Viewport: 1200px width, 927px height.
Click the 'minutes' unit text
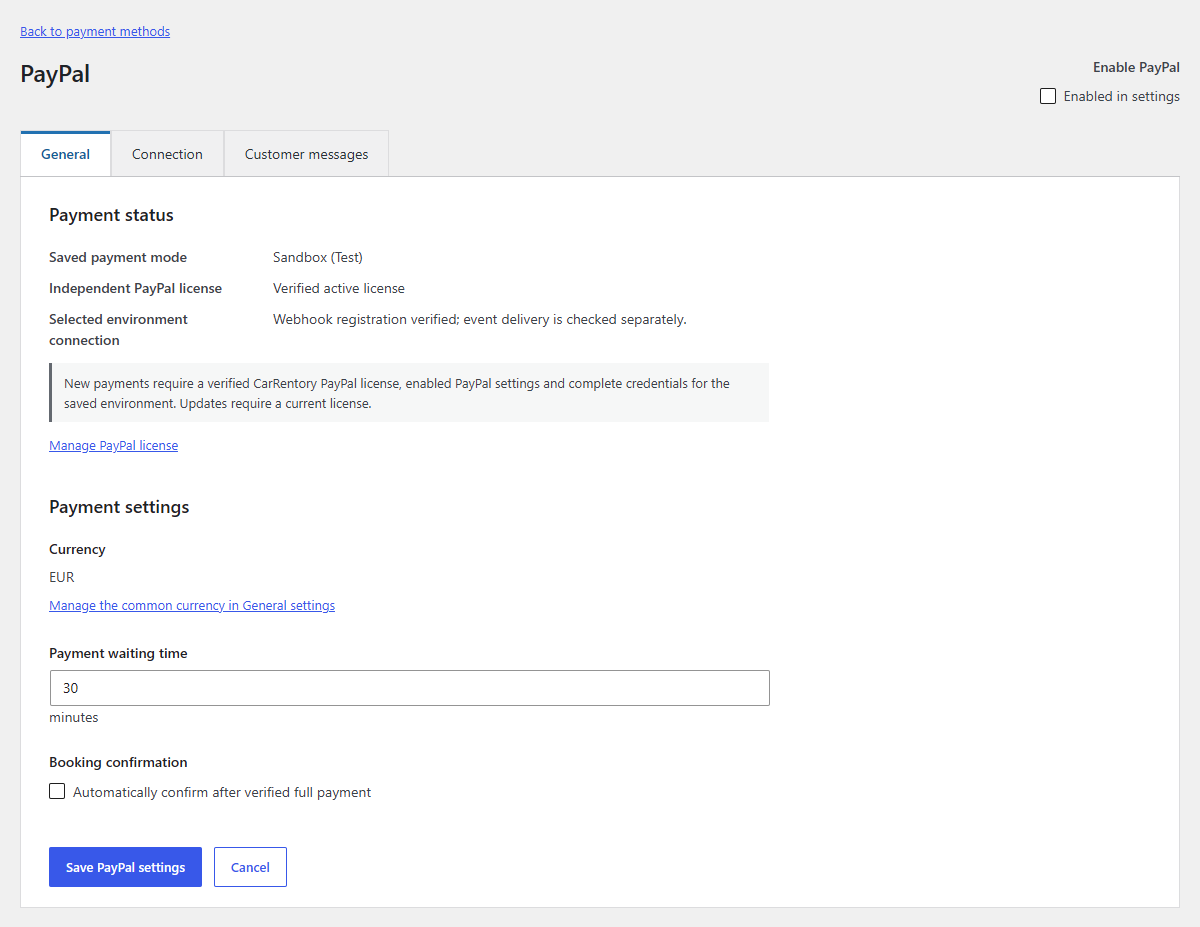(x=74, y=717)
